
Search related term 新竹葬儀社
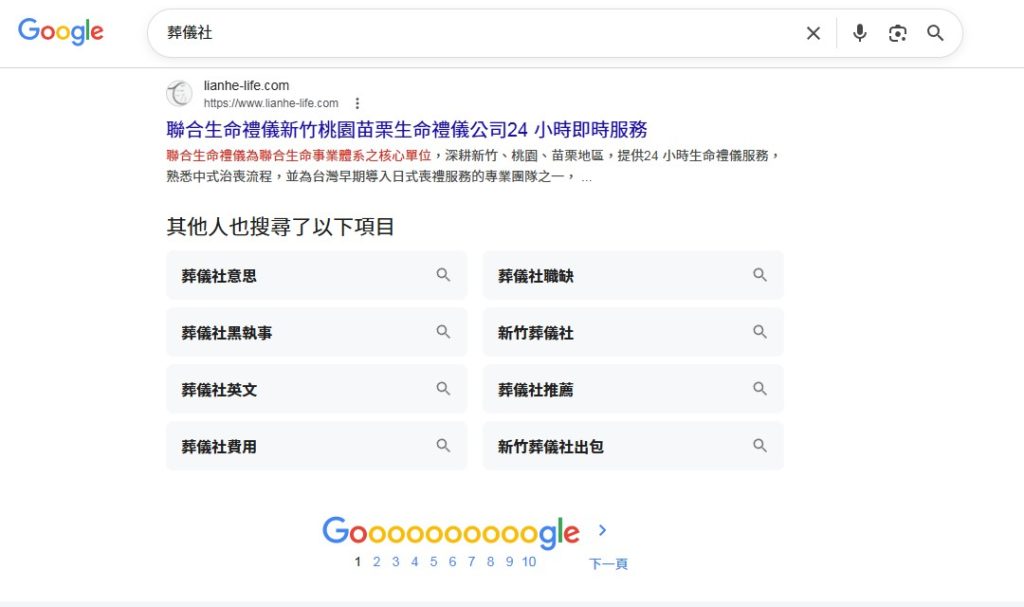click(633, 332)
